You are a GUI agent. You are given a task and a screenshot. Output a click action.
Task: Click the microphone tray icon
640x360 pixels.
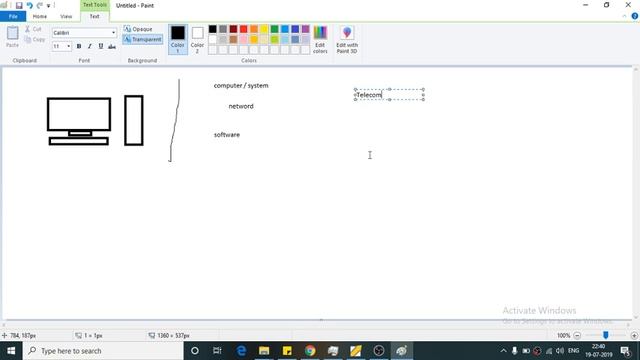[x=514, y=351]
